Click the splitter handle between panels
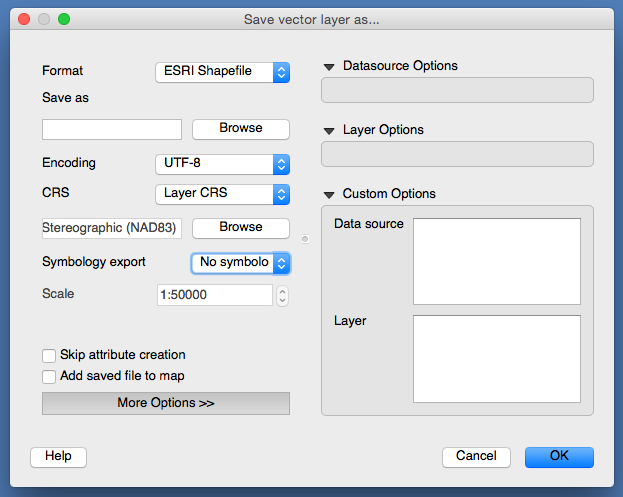This screenshot has width=623, height=497. pyautogui.click(x=305, y=239)
